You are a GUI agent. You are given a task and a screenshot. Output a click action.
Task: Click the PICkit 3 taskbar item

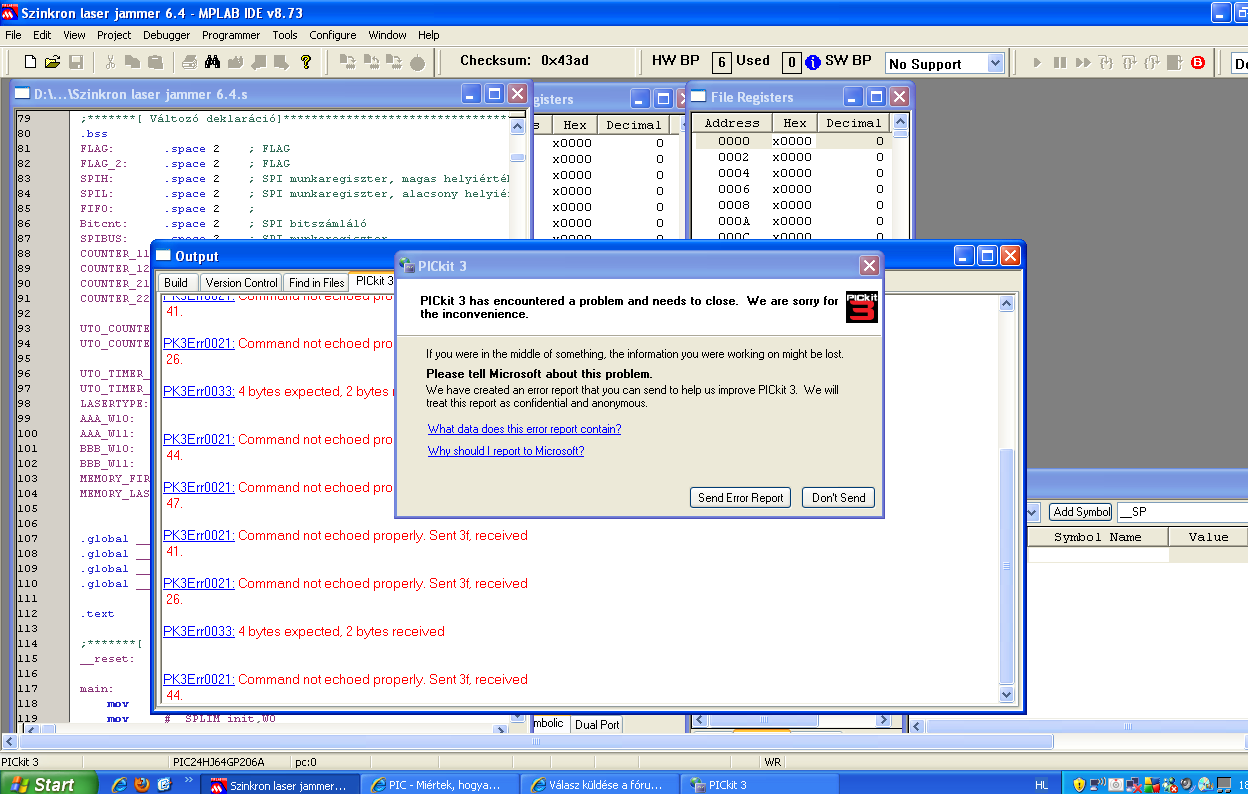[x=760, y=785]
